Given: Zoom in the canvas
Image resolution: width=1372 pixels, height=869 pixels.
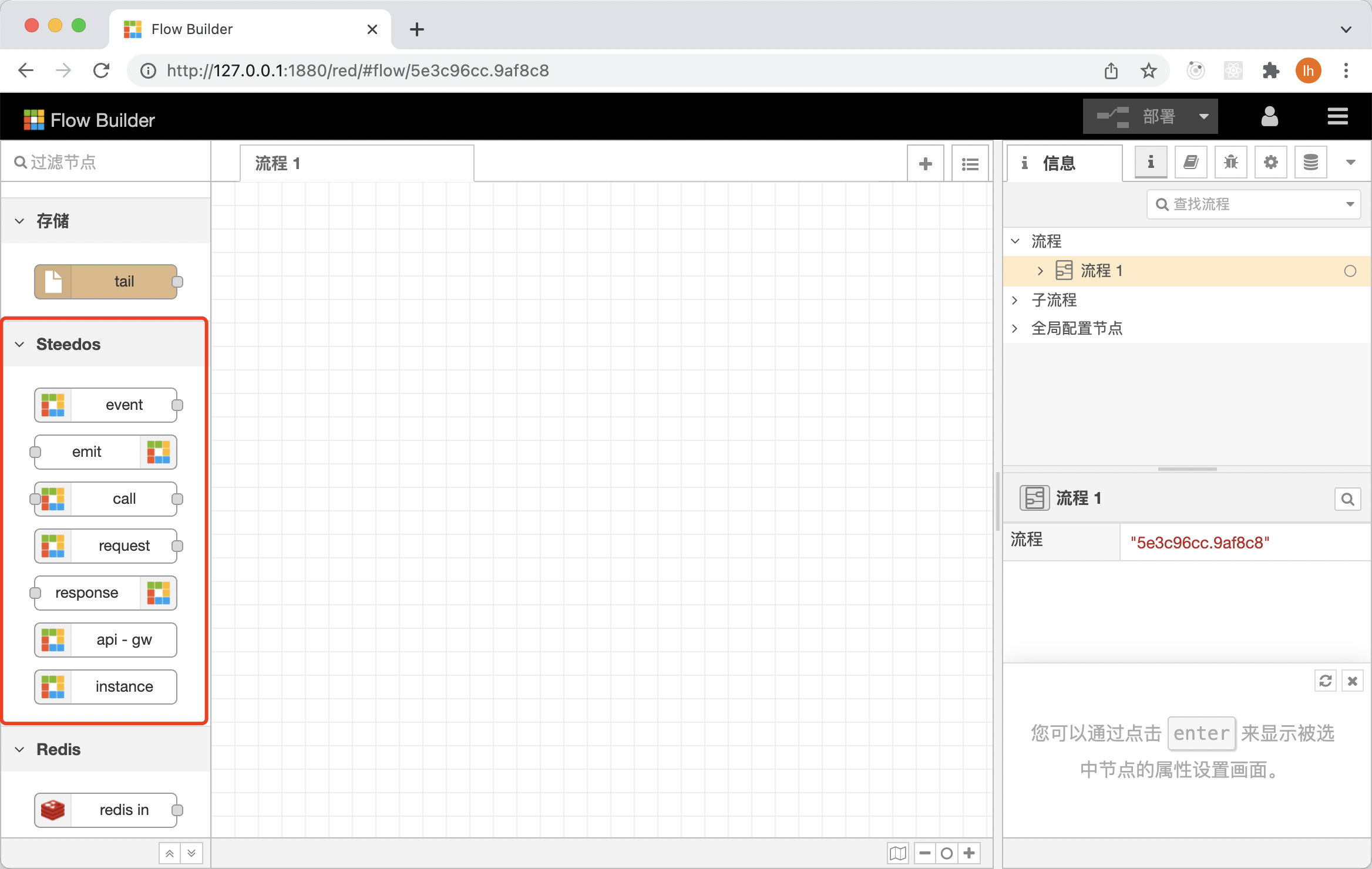Looking at the screenshot, I should (x=969, y=853).
